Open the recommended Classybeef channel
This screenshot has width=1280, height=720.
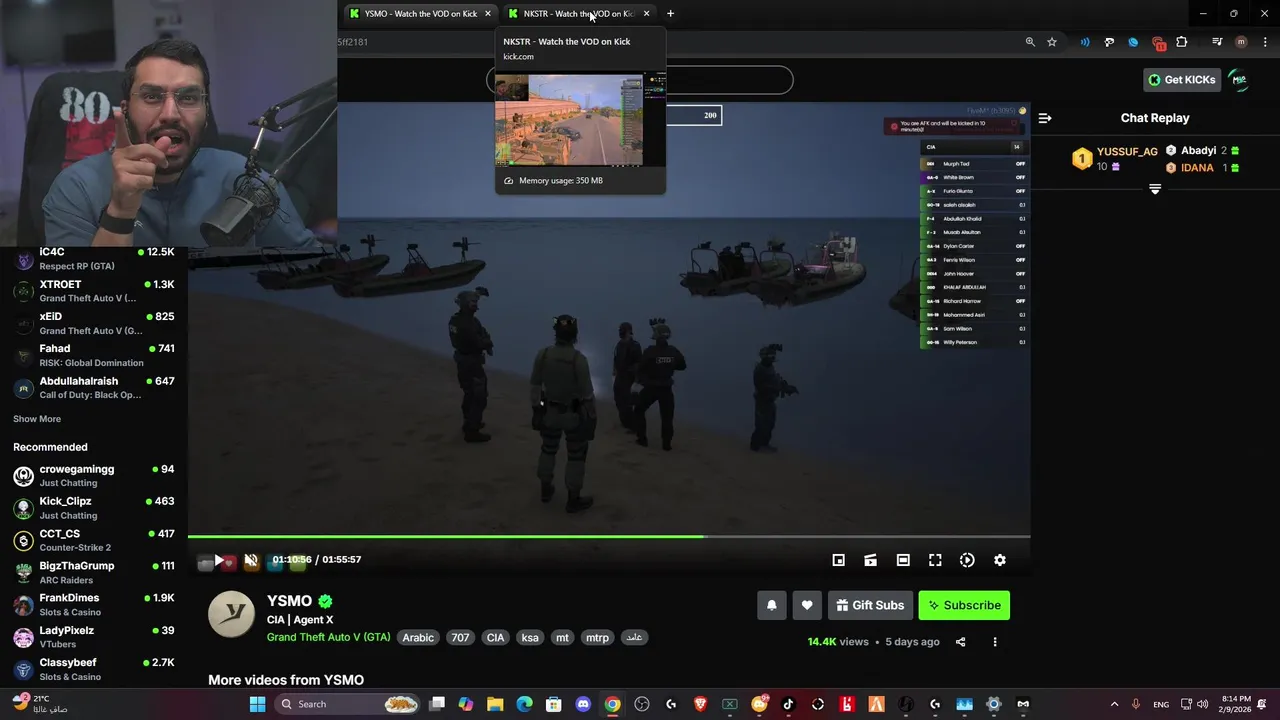click(x=94, y=669)
